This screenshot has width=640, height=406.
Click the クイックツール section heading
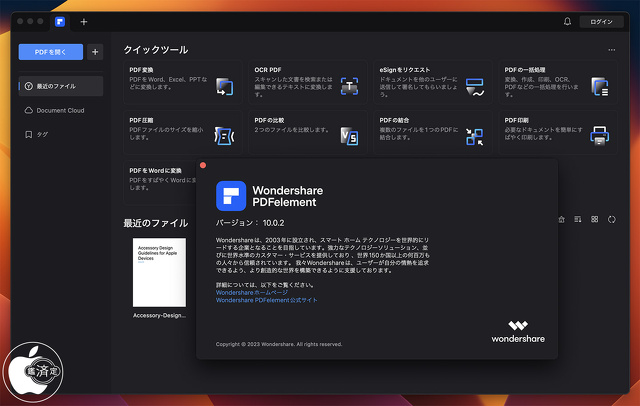[156, 50]
